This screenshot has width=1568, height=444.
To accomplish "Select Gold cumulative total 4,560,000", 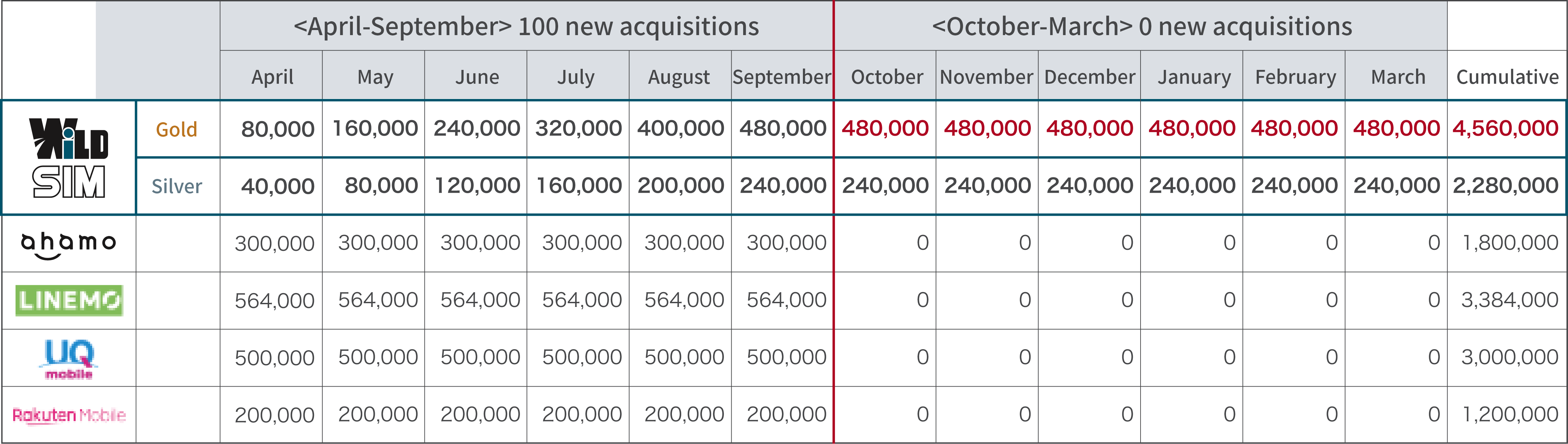I will click(x=1505, y=129).
